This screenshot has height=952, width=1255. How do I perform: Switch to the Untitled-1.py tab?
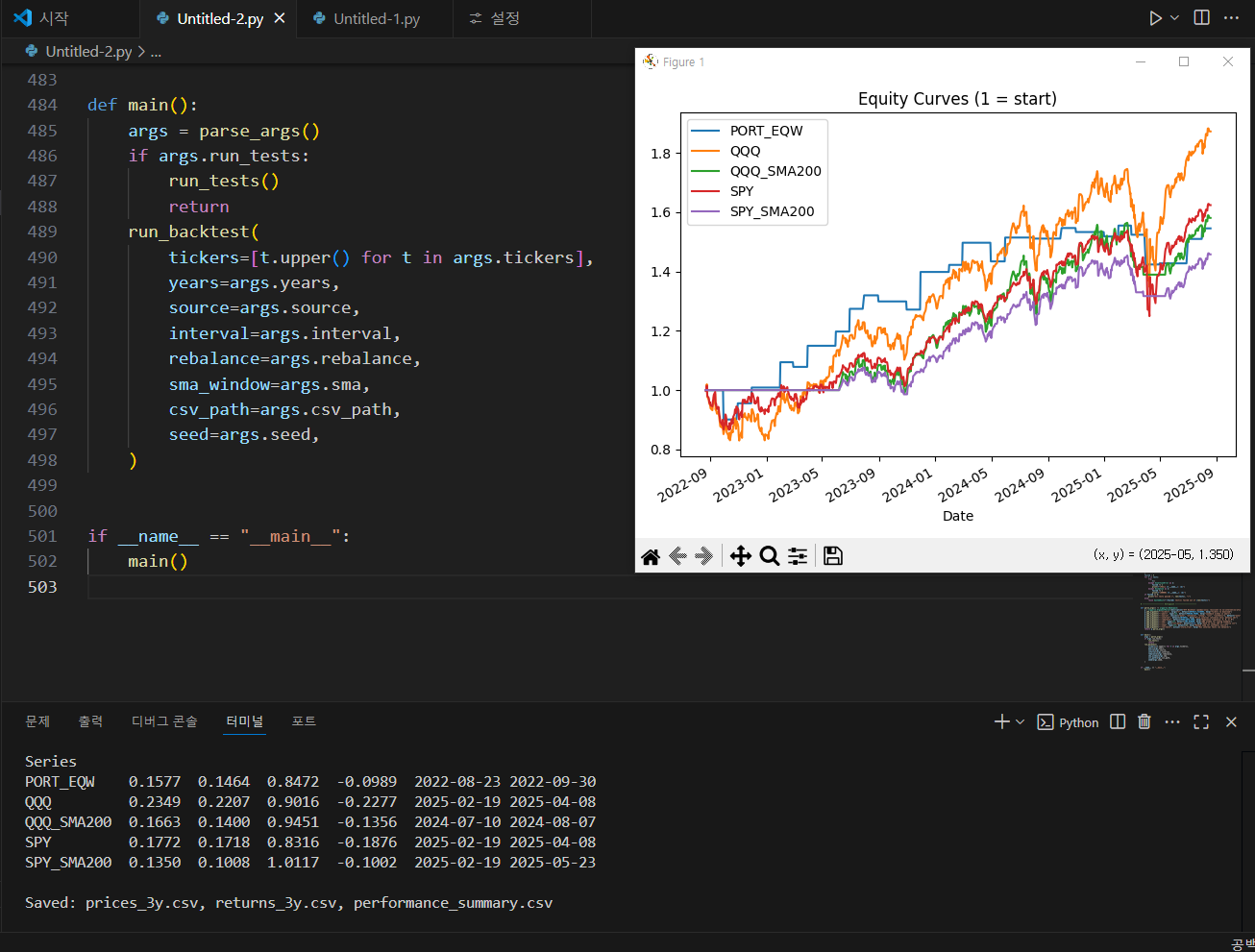[375, 18]
